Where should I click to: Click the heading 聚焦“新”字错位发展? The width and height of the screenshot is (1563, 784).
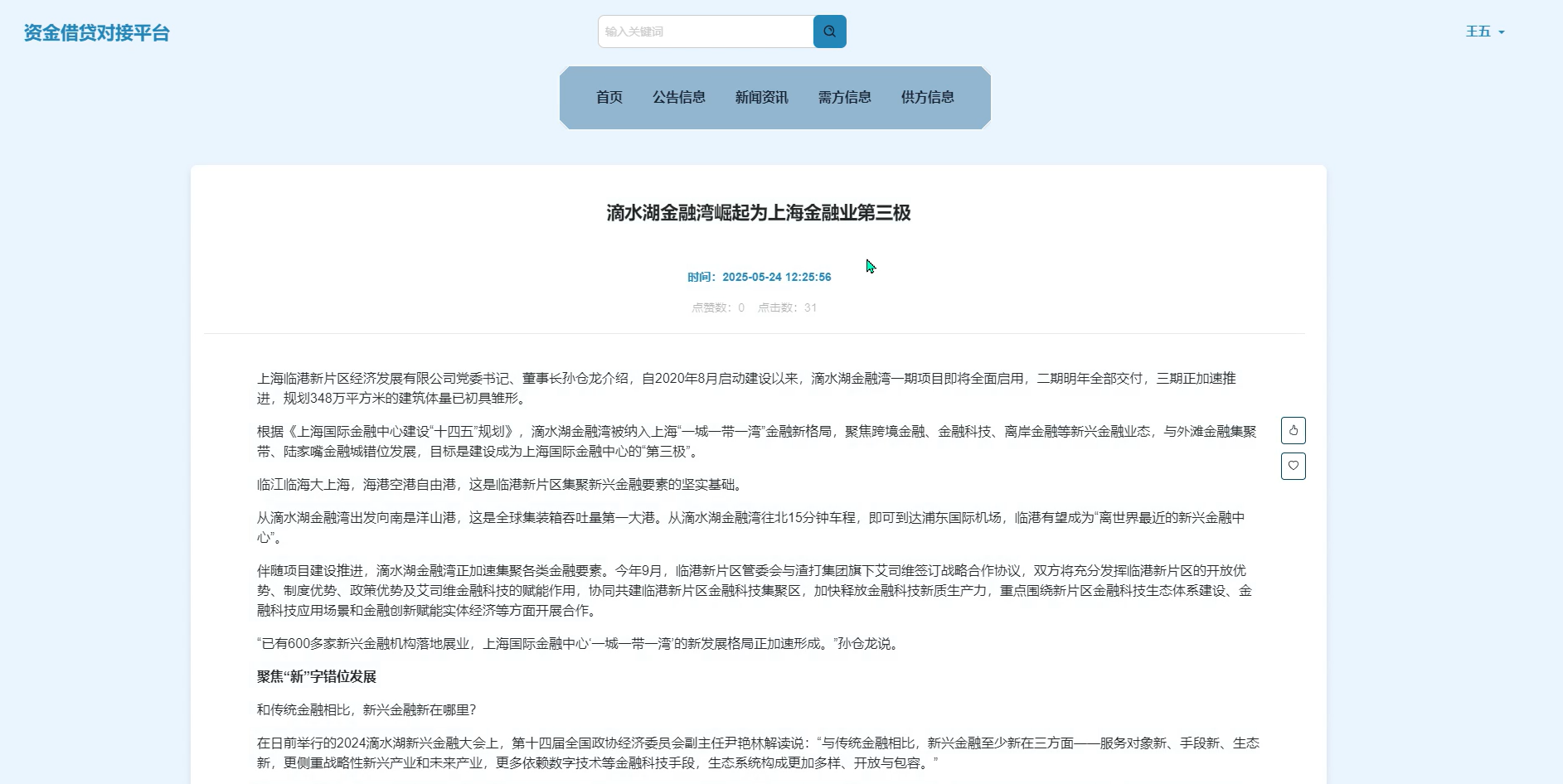[x=317, y=677]
